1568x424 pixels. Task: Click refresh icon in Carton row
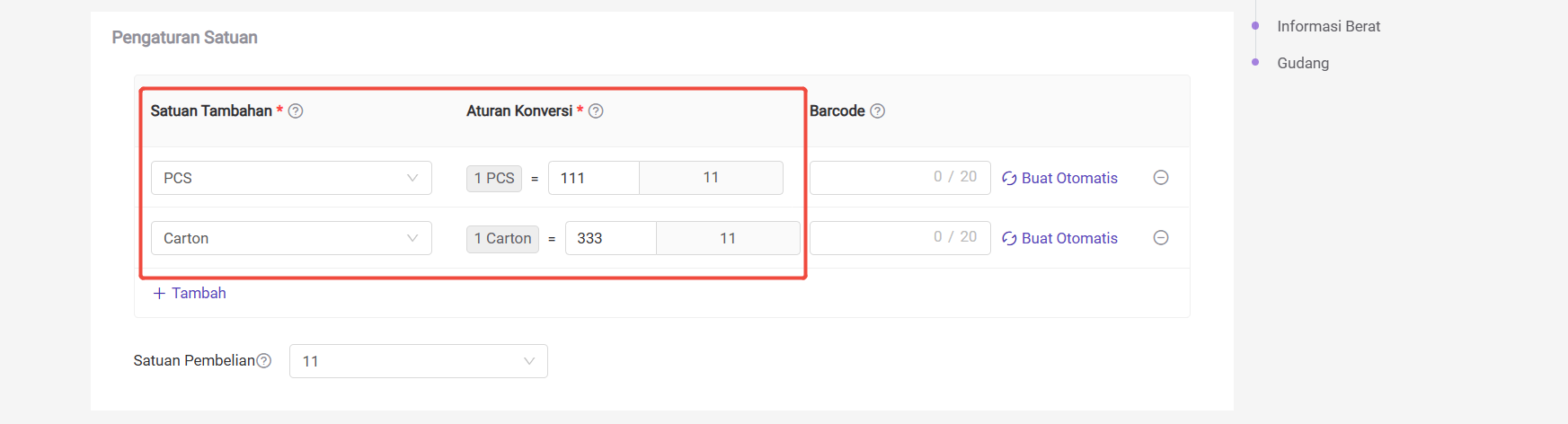(1009, 239)
